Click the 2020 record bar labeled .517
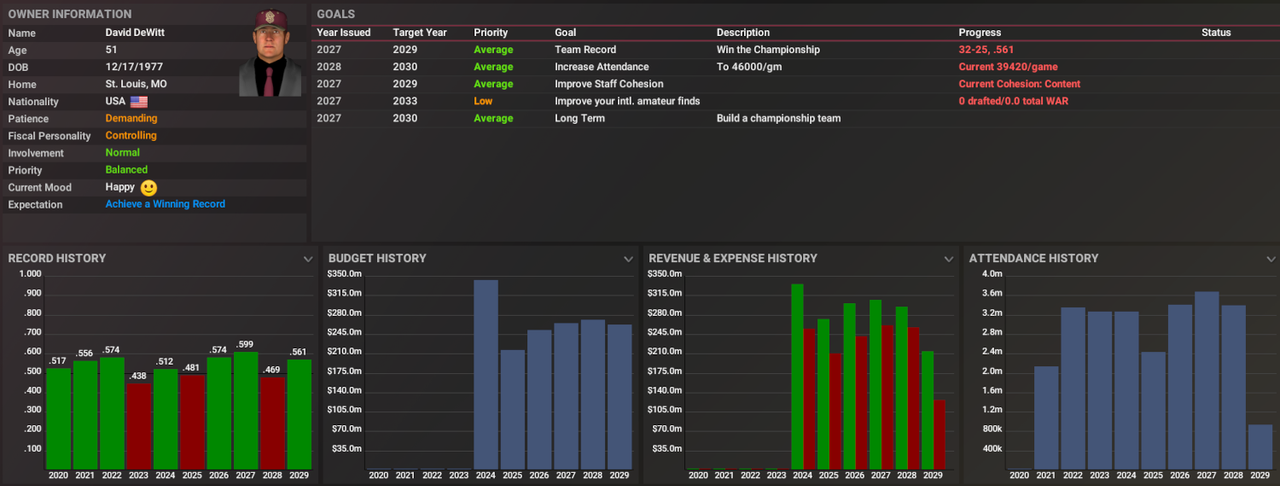 coord(59,418)
